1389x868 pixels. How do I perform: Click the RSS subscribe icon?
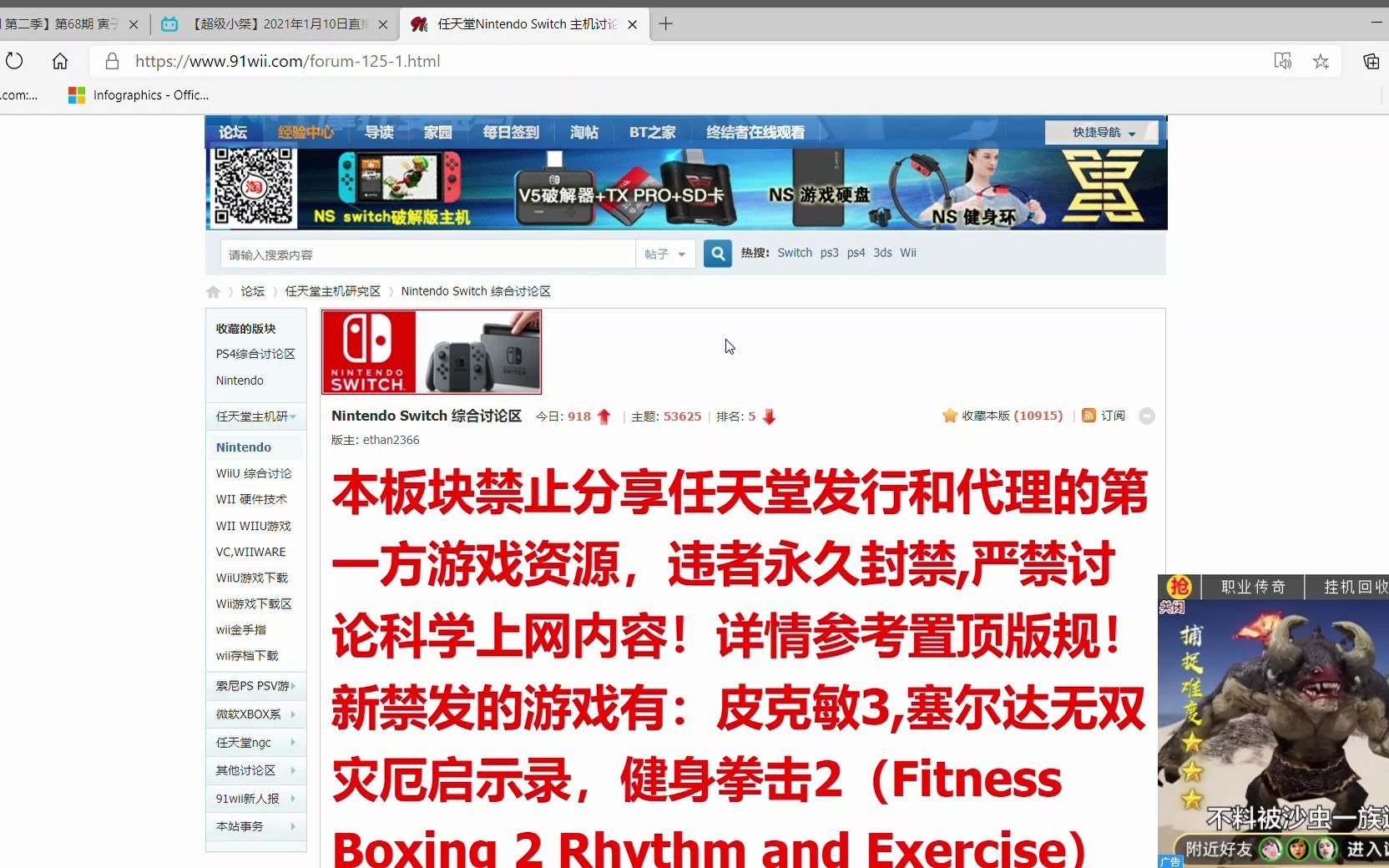point(1088,416)
